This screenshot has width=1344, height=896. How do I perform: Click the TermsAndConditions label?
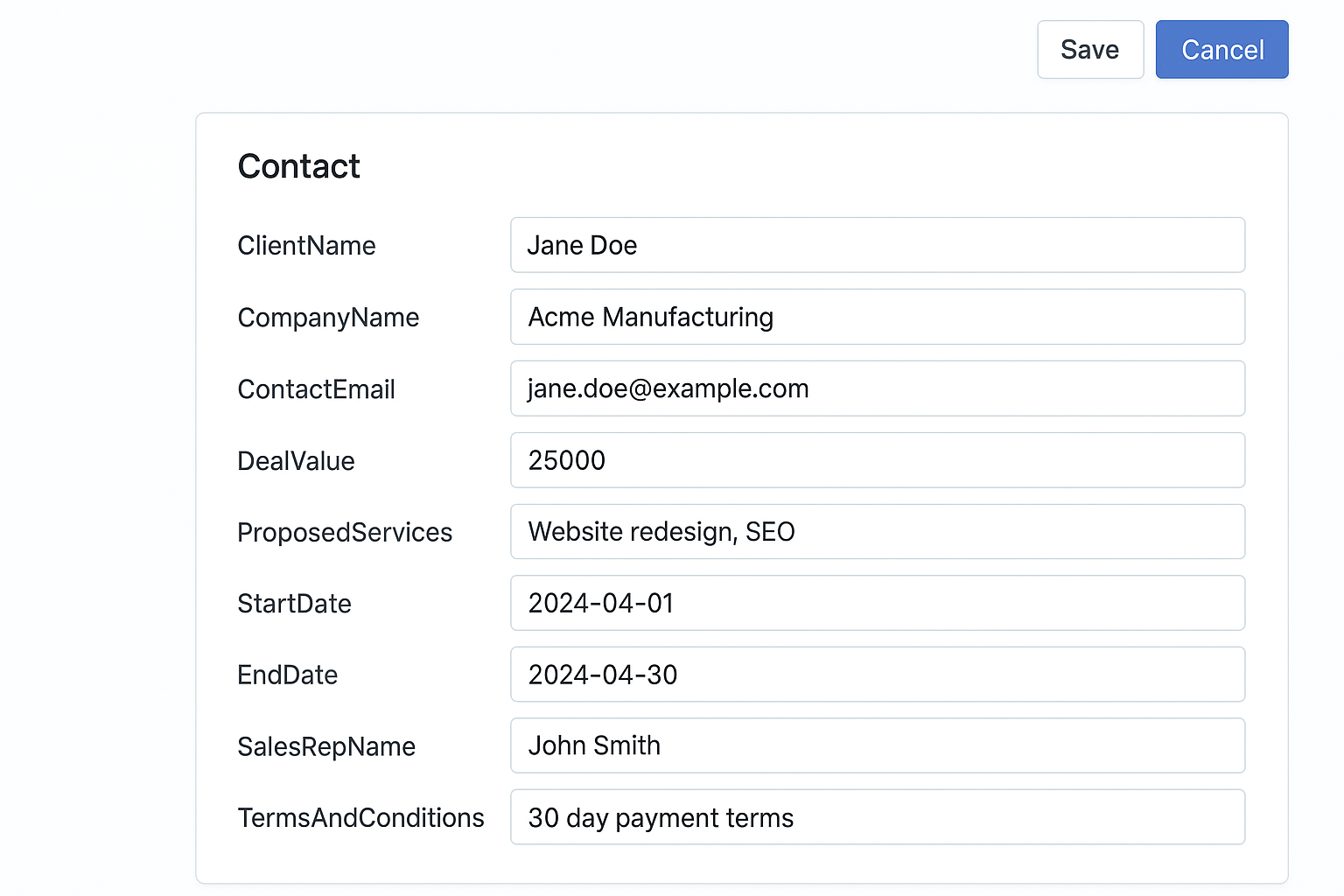pyautogui.click(x=360, y=818)
